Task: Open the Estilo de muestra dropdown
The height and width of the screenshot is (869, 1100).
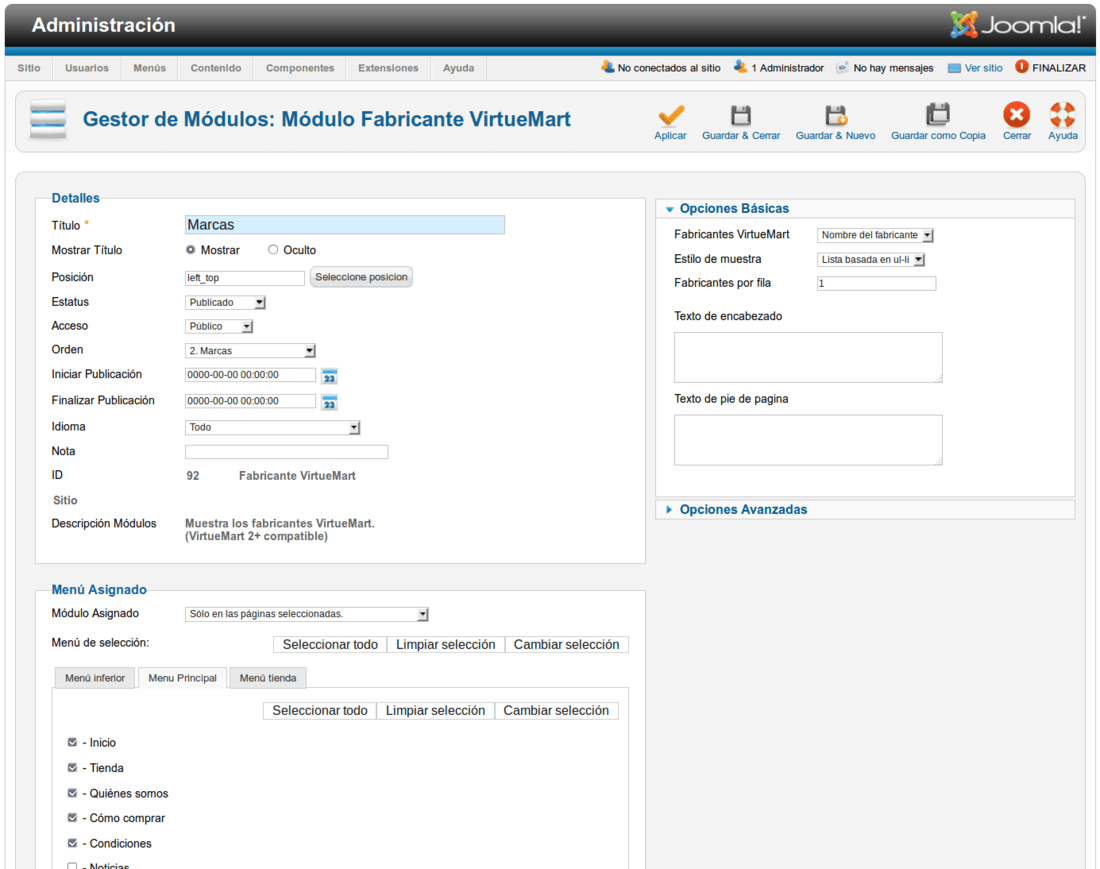Action: tap(871, 260)
